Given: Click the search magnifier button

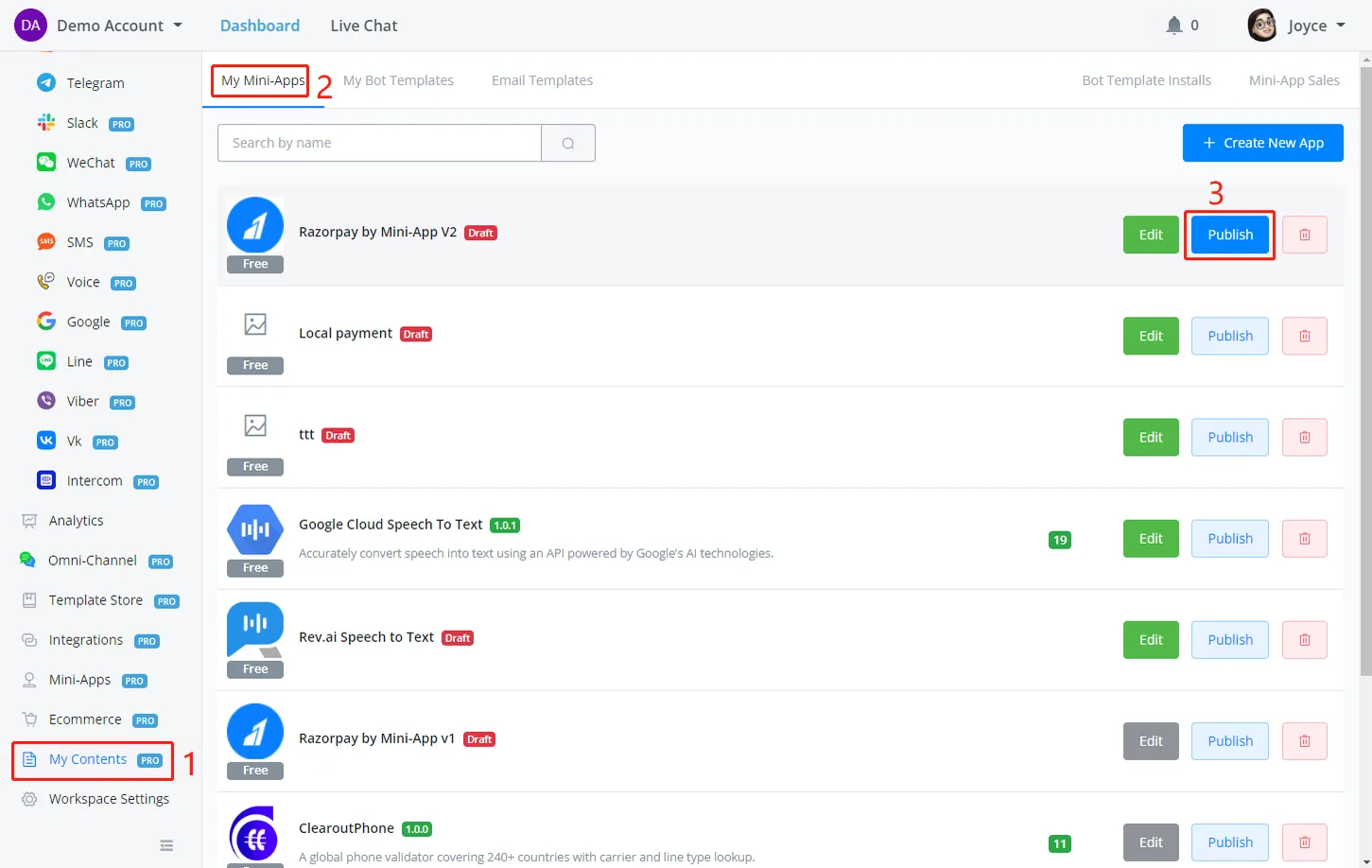Looking at the screenshot, I should point(568,143).
